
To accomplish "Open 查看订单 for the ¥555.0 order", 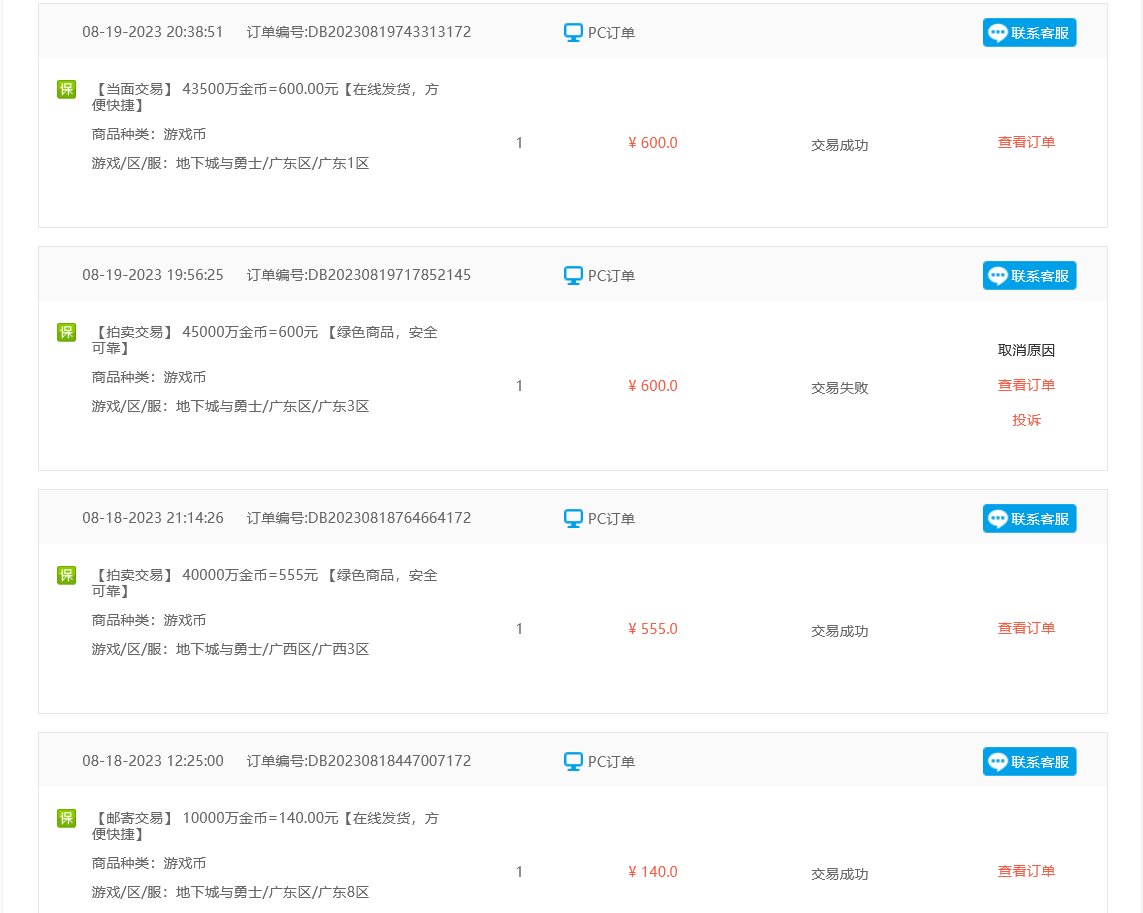I will point(1026,628).
